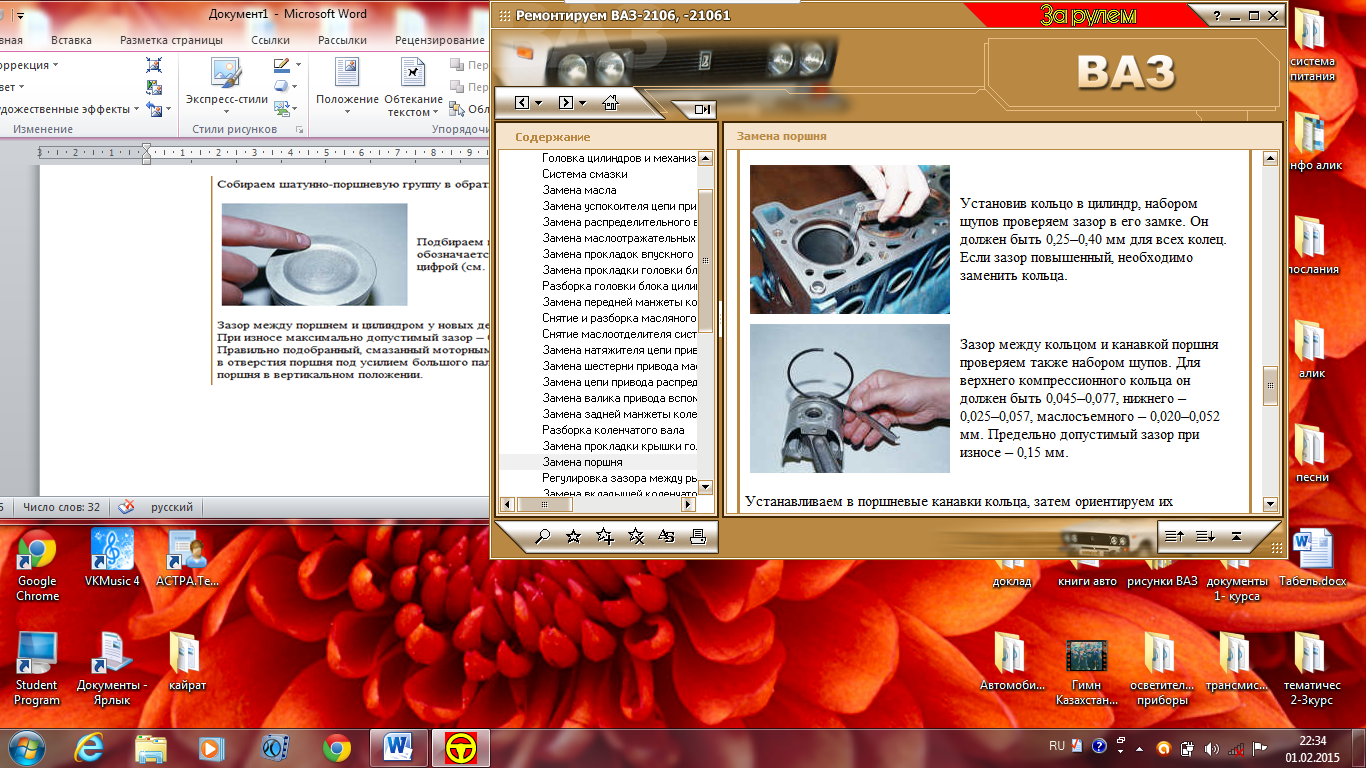Image resolution: width=1366 pixels, height=768 pixels.
Task: Open the Табель.docx desktop file
Action: [1312, 559]
